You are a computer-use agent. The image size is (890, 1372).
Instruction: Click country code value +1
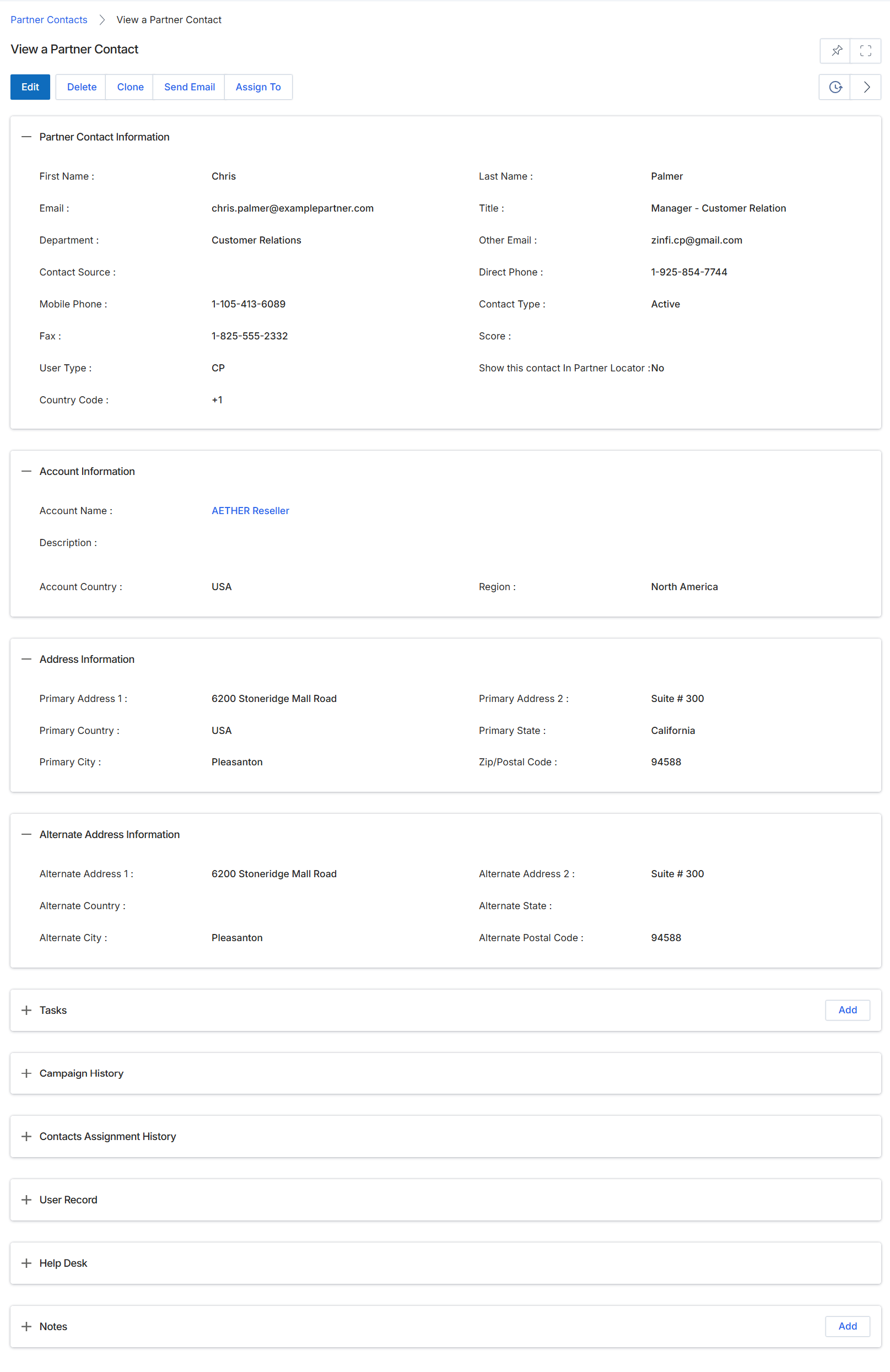pos(217,400)
